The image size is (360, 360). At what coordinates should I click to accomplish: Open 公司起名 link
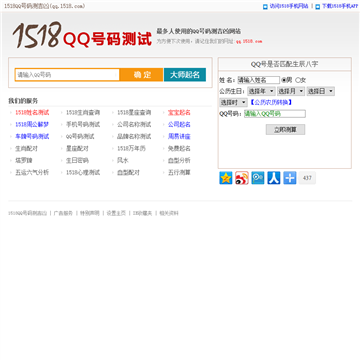[x=179, y=125]
